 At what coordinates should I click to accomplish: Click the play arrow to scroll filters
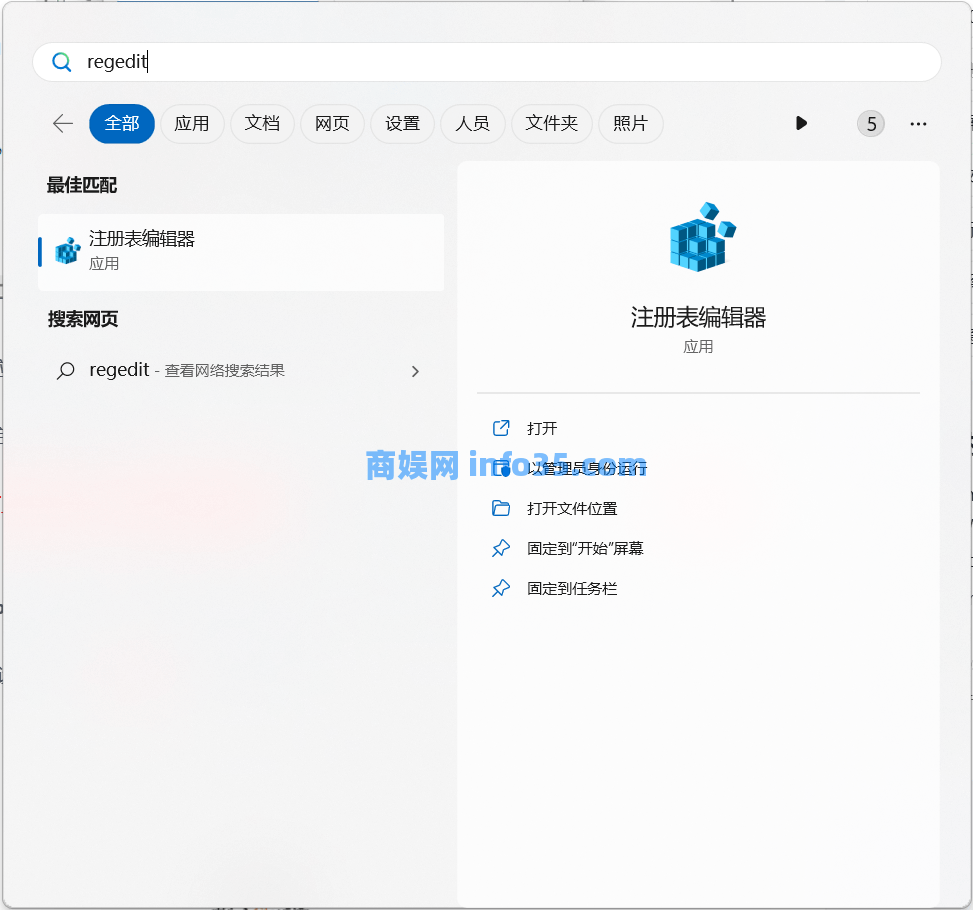[x=801, y=123]
